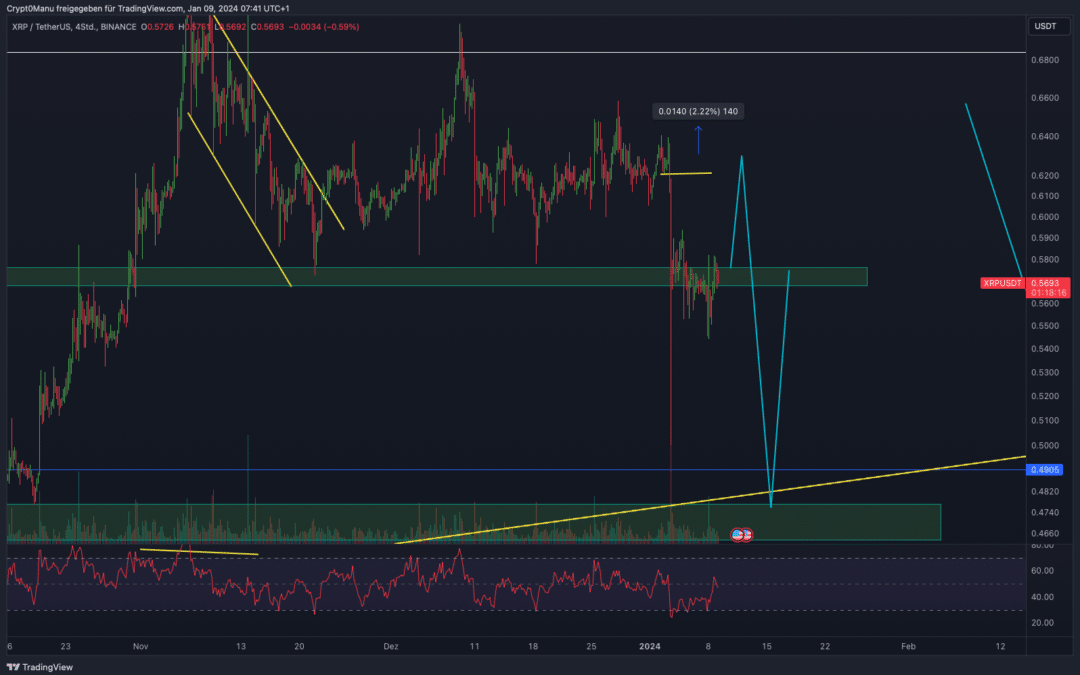Screen dimensions: 1080x675
Task: Click the countdown timer 01:18:16
Action: tap(1048, 293)
